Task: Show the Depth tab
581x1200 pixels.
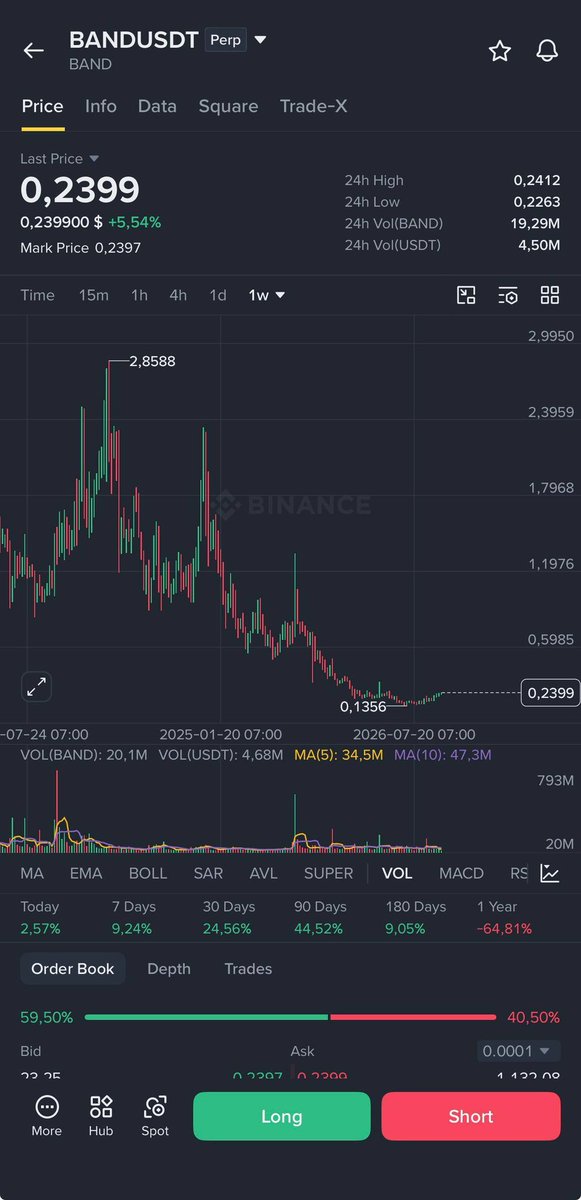Action: tap(169, 969)
